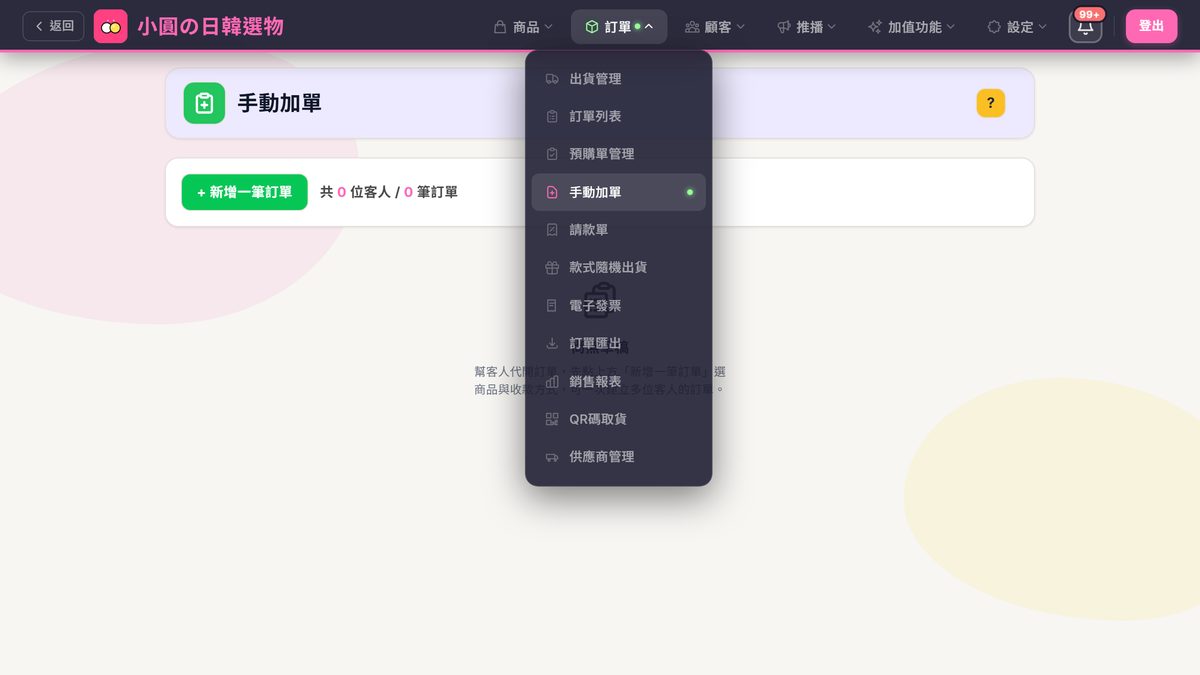Image resolution: width=1200 pixels, height=675 pixels.
Task: Open 請款單 menu entry
Action: (618, 230)
